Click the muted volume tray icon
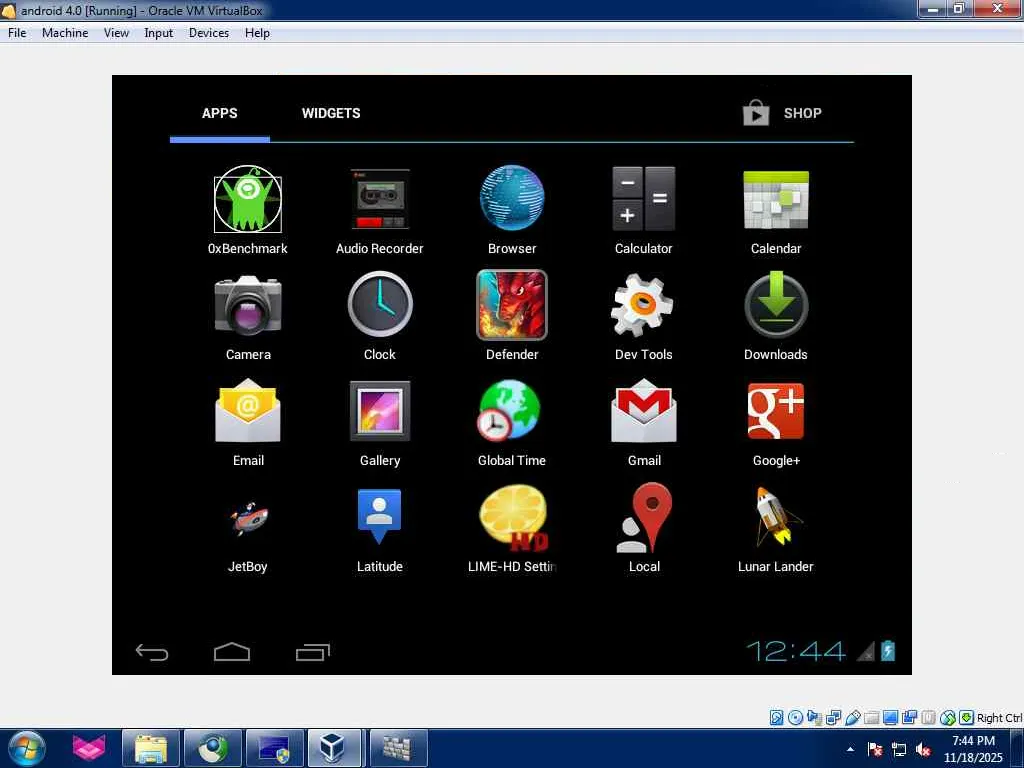 (x=923, y=750)
